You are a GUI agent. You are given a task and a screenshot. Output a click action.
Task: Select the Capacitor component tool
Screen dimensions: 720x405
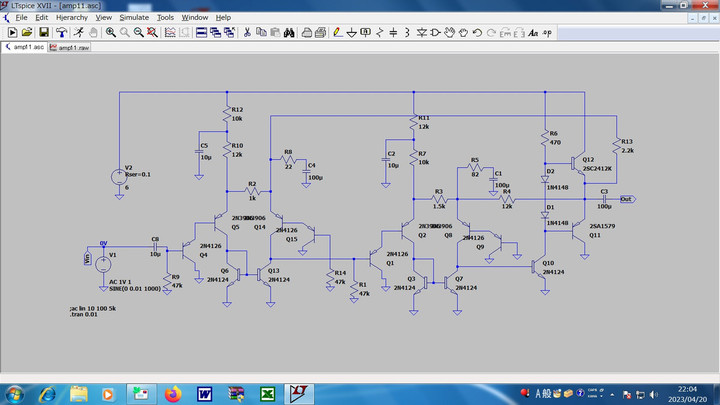[392, 32]
